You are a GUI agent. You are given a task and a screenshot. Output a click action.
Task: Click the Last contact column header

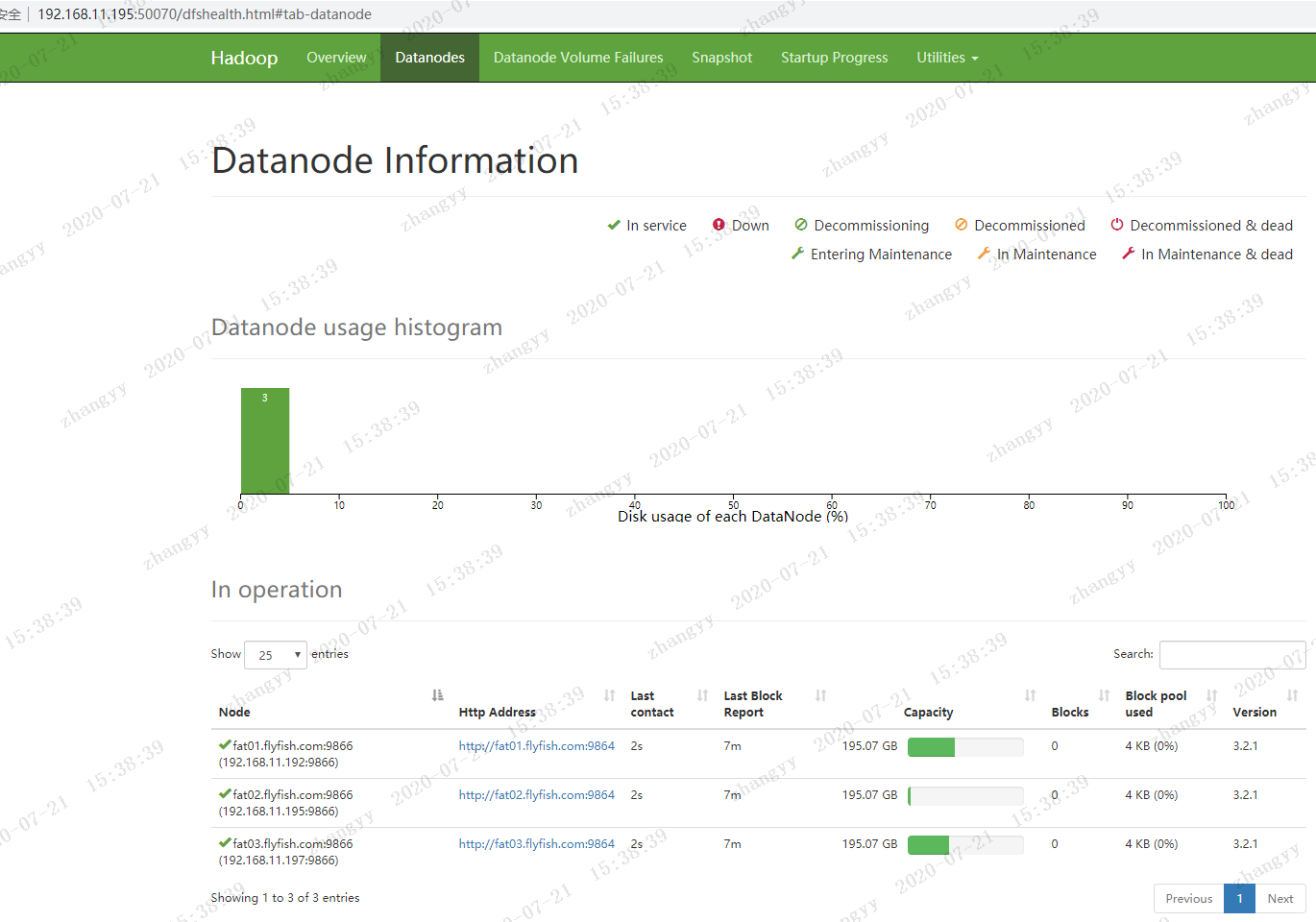652,704
